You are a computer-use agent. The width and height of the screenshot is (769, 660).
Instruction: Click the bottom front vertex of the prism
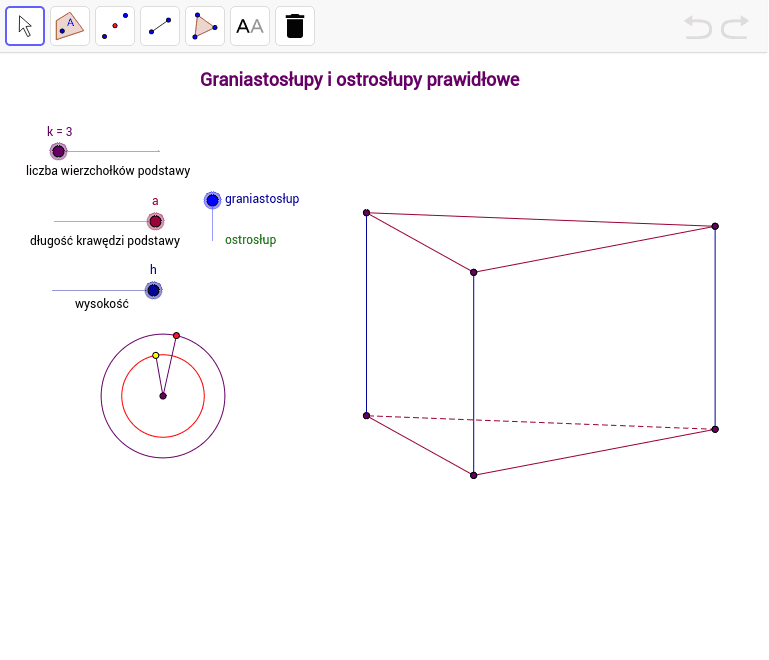click(473, 475)
